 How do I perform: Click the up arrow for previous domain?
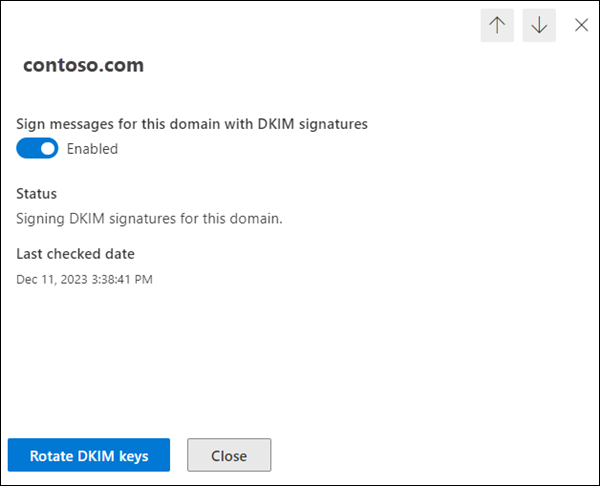(x=497, y=26)
